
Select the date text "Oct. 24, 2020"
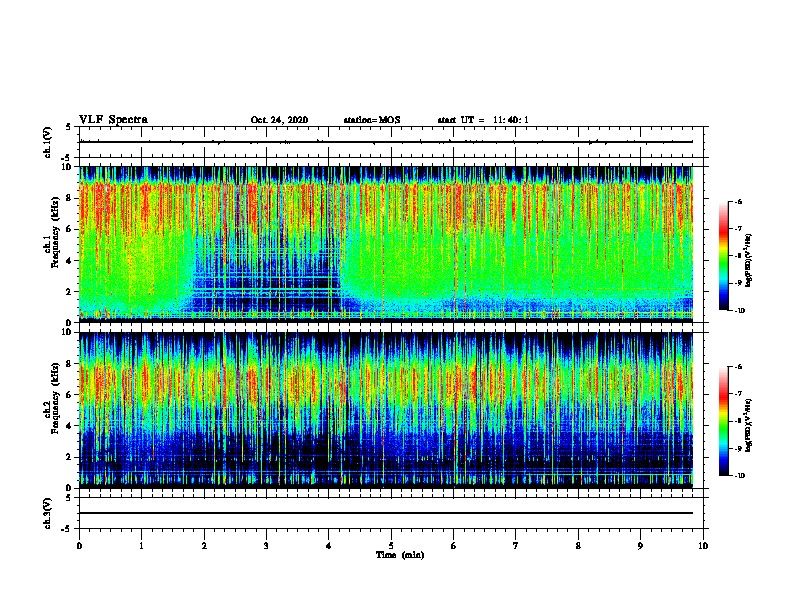point(279,120)
